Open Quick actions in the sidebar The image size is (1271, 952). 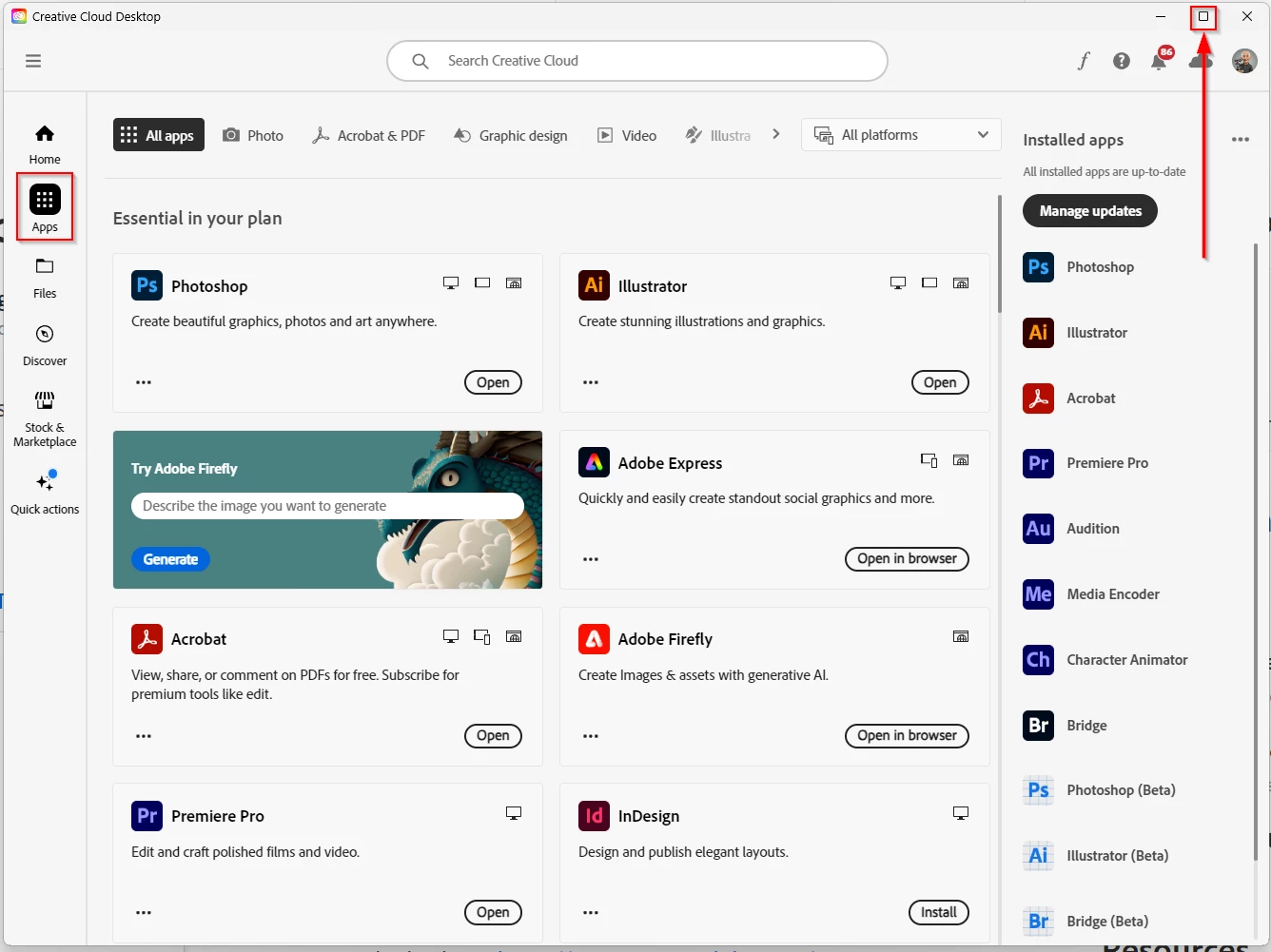coord(45,494)
